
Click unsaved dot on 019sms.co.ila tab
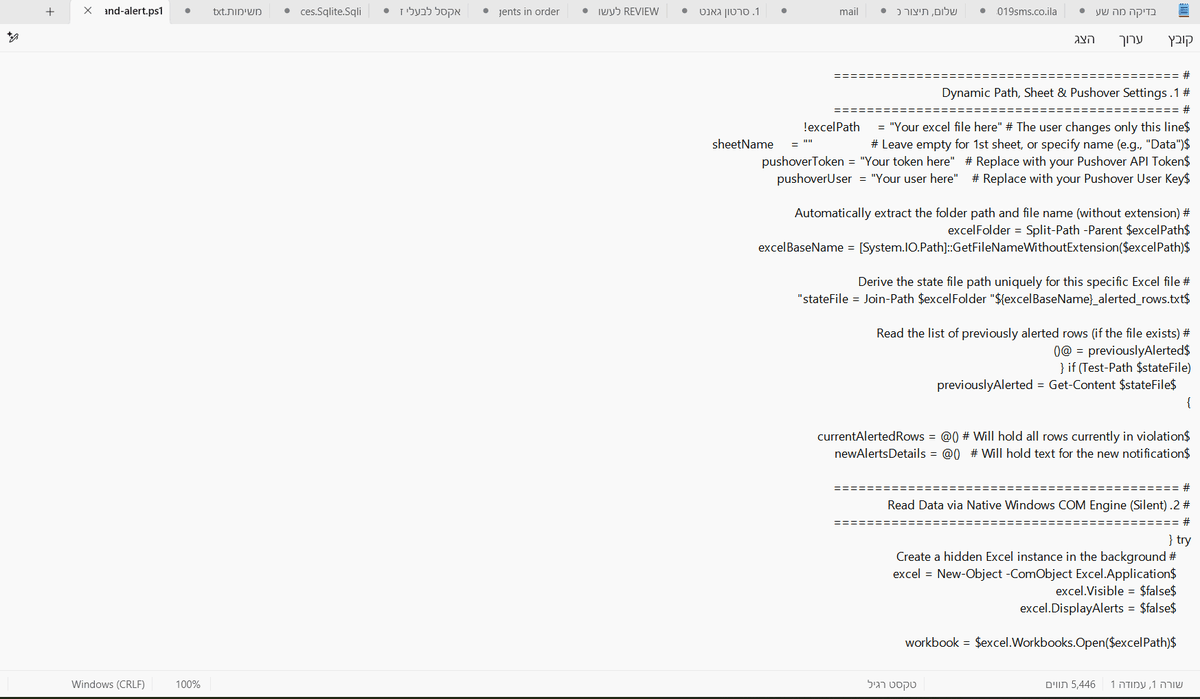click(983, 12)
